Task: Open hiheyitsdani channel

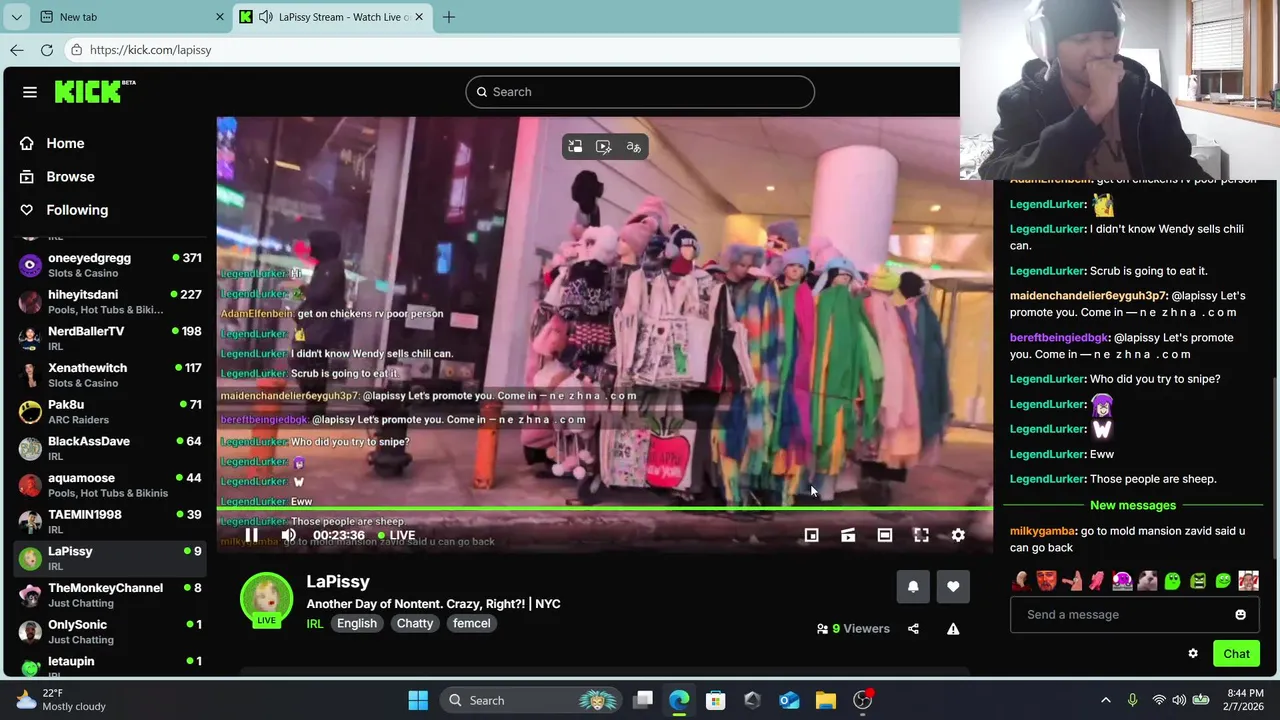Action: tap(110, 302)
